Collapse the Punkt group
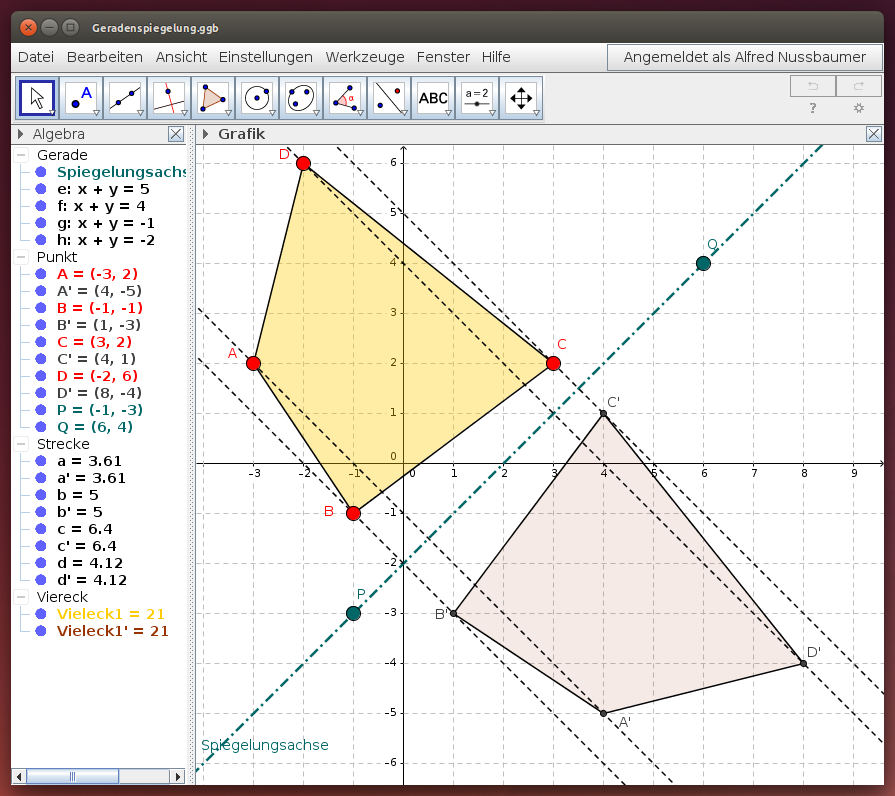The width and height of the screenshot is (895, 796). point(21,257)
